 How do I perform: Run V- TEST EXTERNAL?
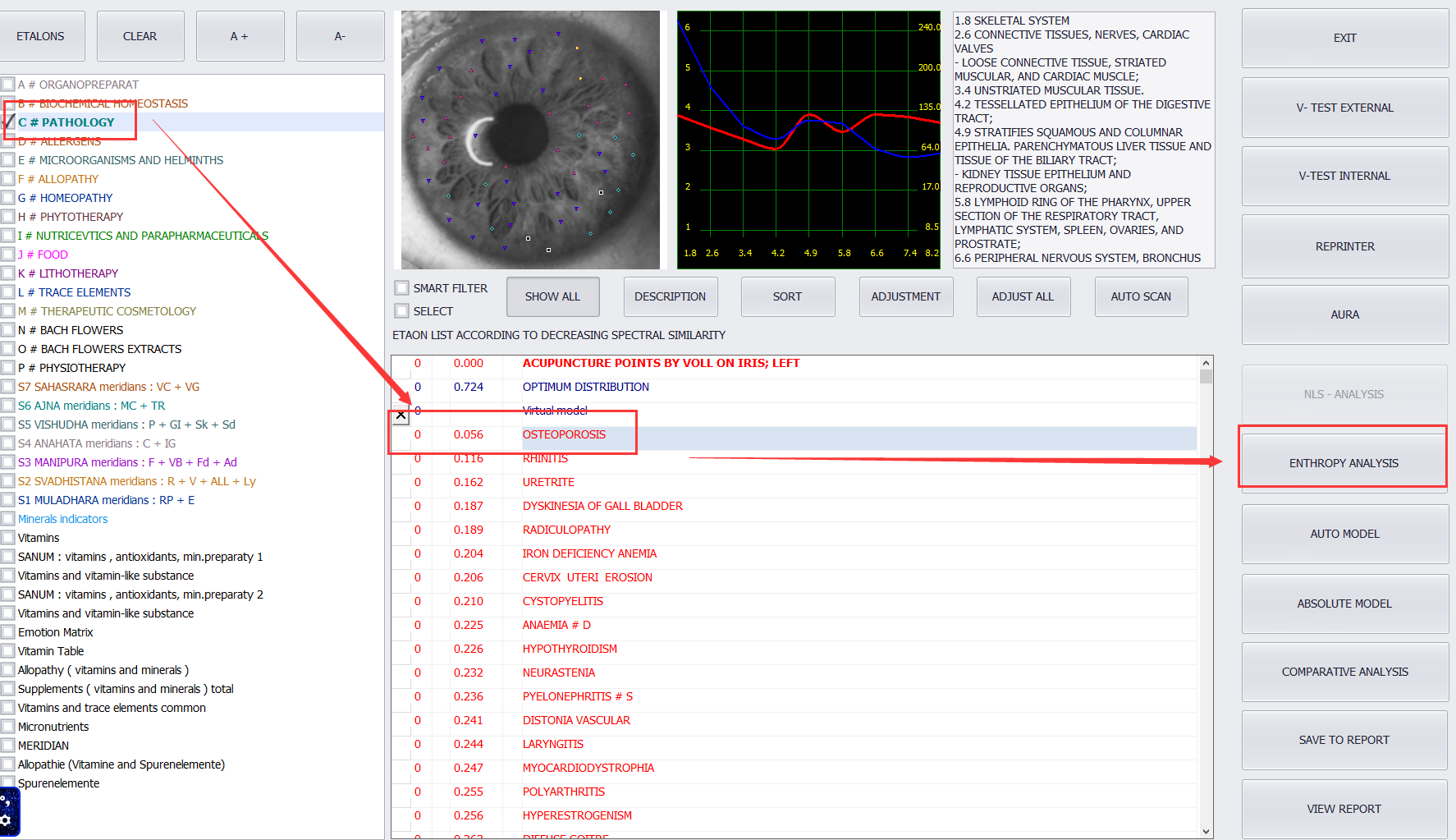pos(1344,108)
